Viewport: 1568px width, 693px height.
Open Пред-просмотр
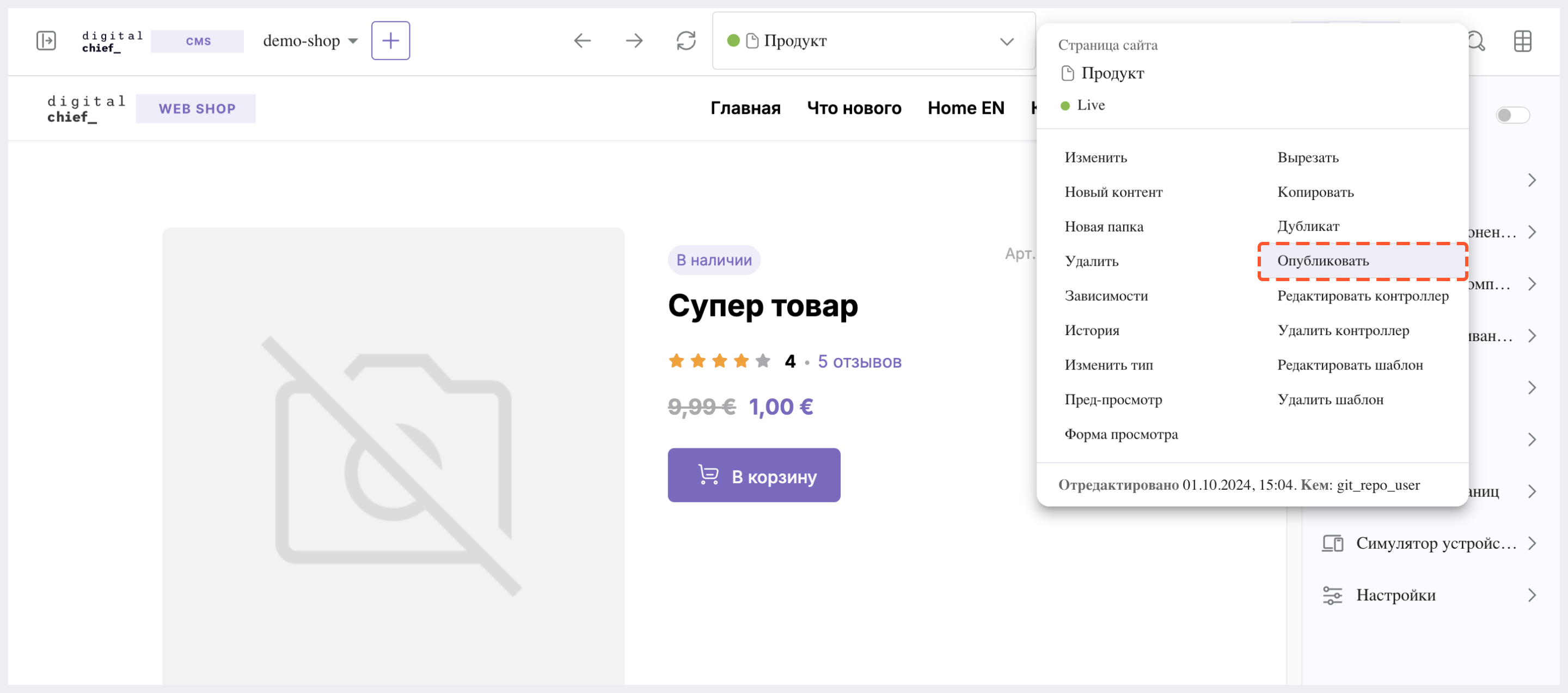point(1113,399)
